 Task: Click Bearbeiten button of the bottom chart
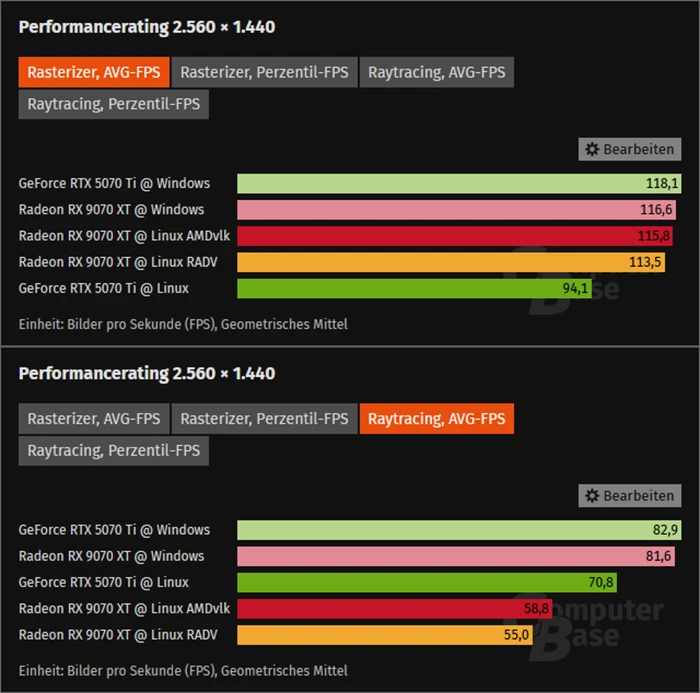point(630,496)
